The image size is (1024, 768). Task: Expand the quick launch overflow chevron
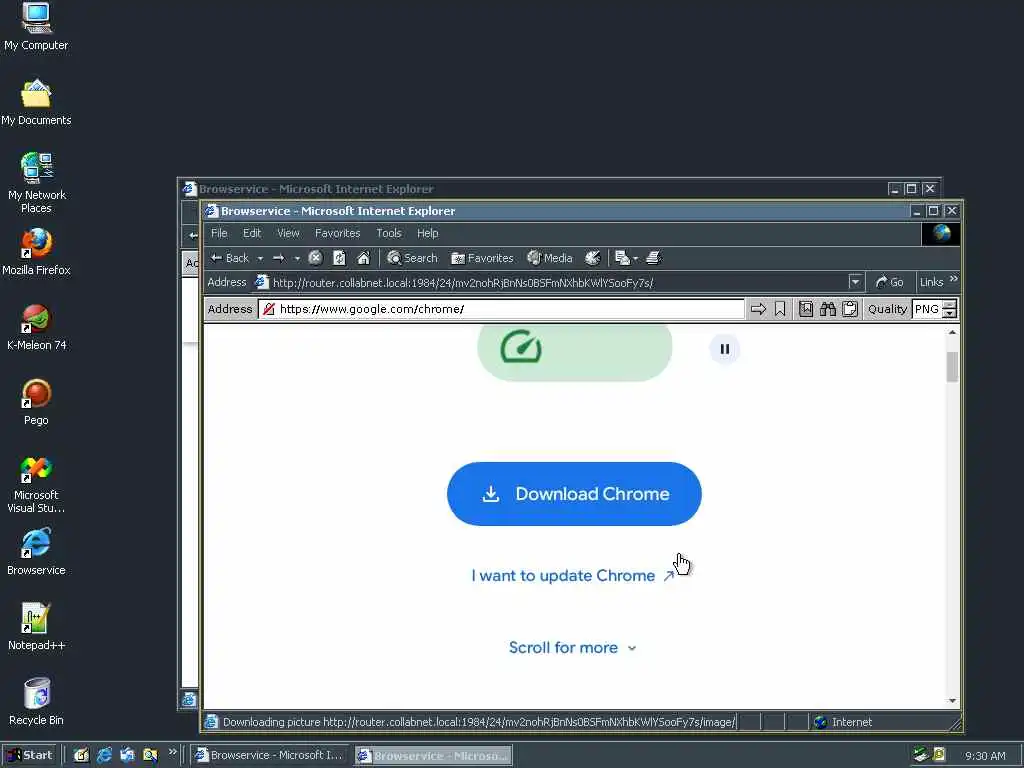[172, 752]
